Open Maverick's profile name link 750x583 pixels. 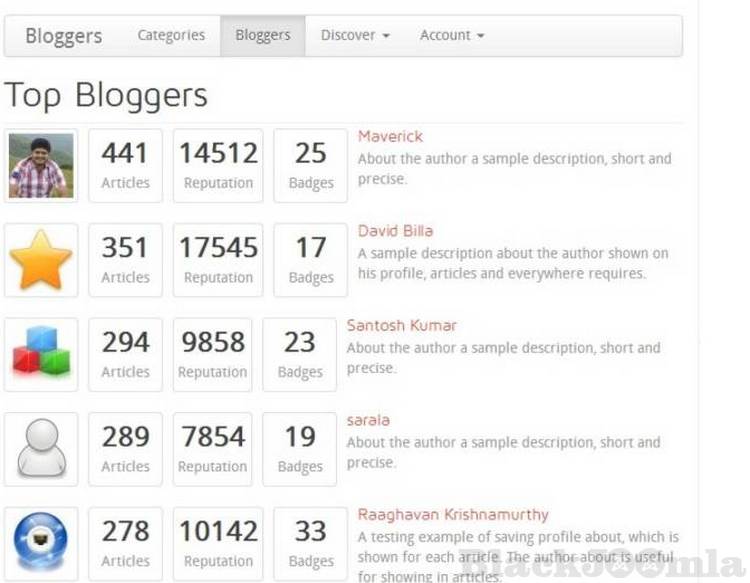click(x=390, y=136)
